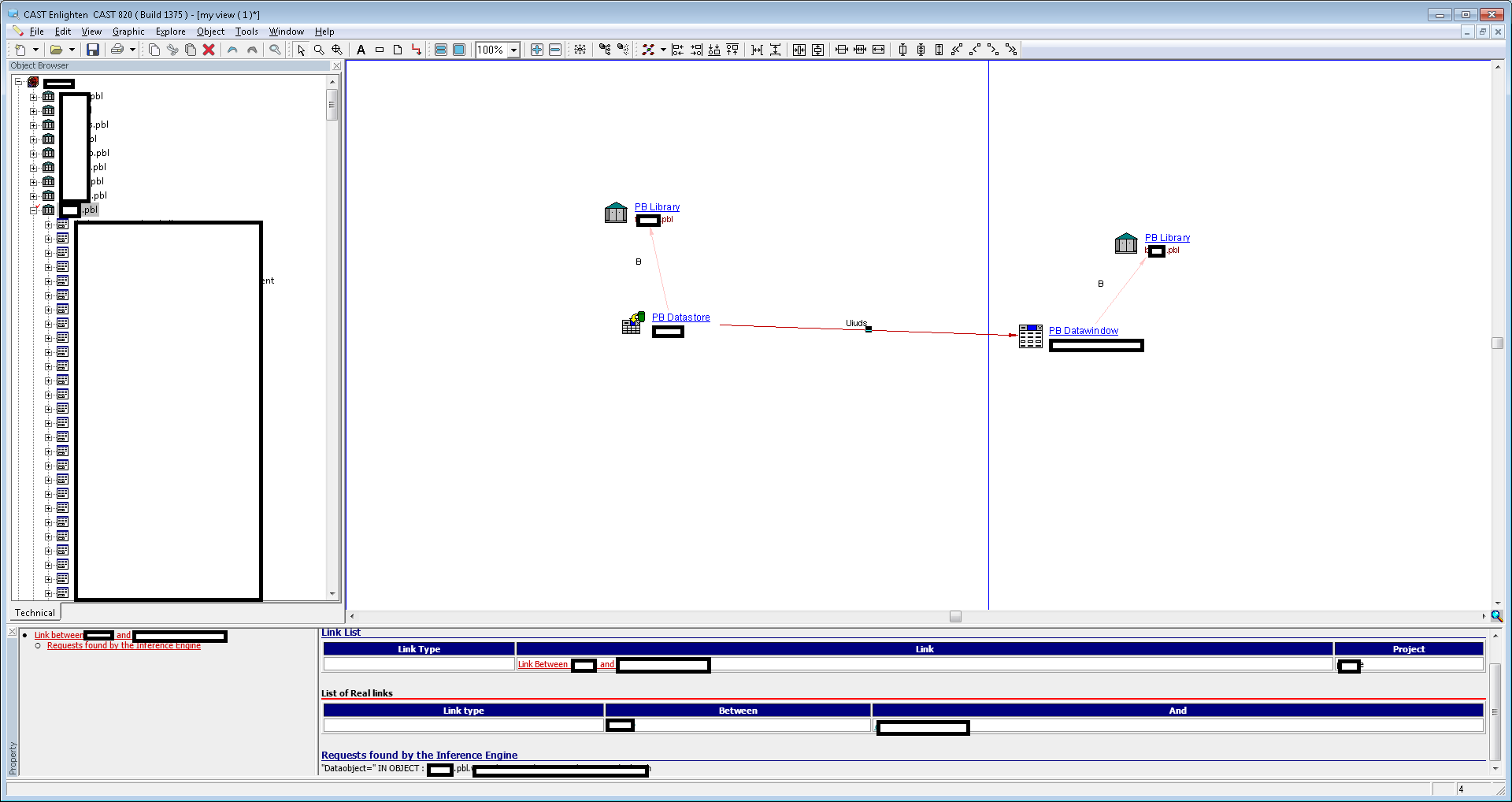The width and height of the screenshot is (1512, 802).
Task: Open the Tools menu
Action: coord(246,32)
